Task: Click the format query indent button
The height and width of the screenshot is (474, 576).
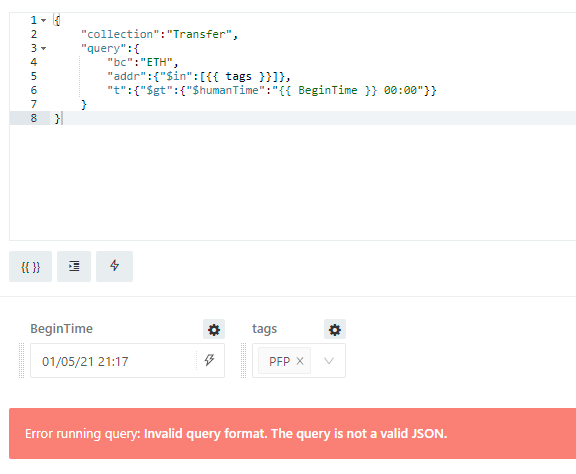Action: coord(74,266)
